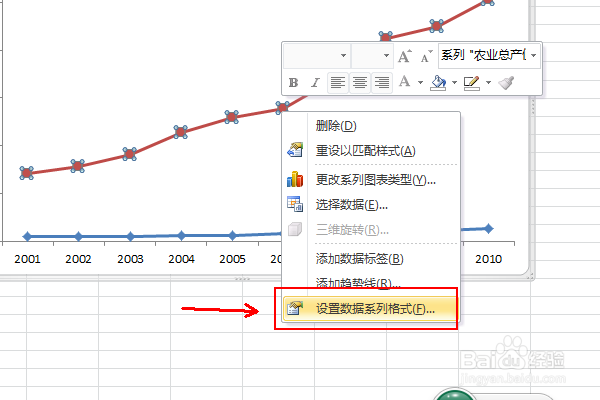This screenshot has width=600, height=400.
Task: Click the 2010 axis label
Action: coord(489,259)
